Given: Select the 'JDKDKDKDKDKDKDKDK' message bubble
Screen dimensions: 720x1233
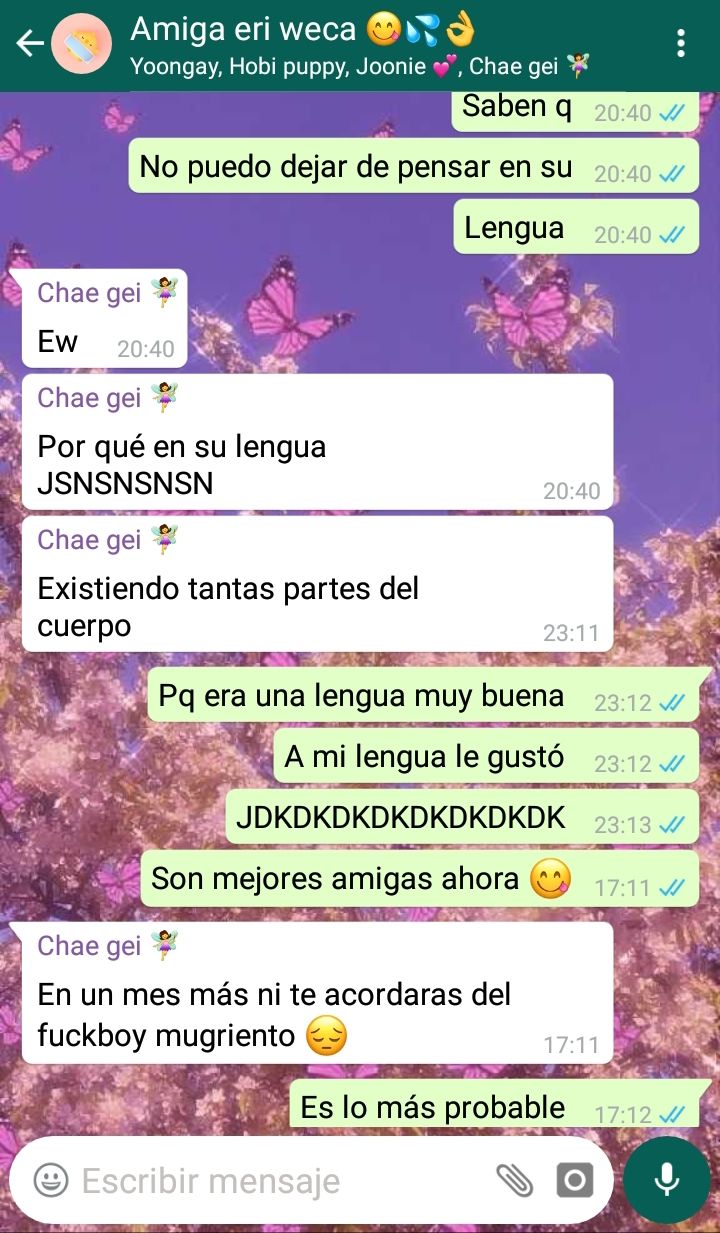Looking at the screenshot, I should 462,819.
